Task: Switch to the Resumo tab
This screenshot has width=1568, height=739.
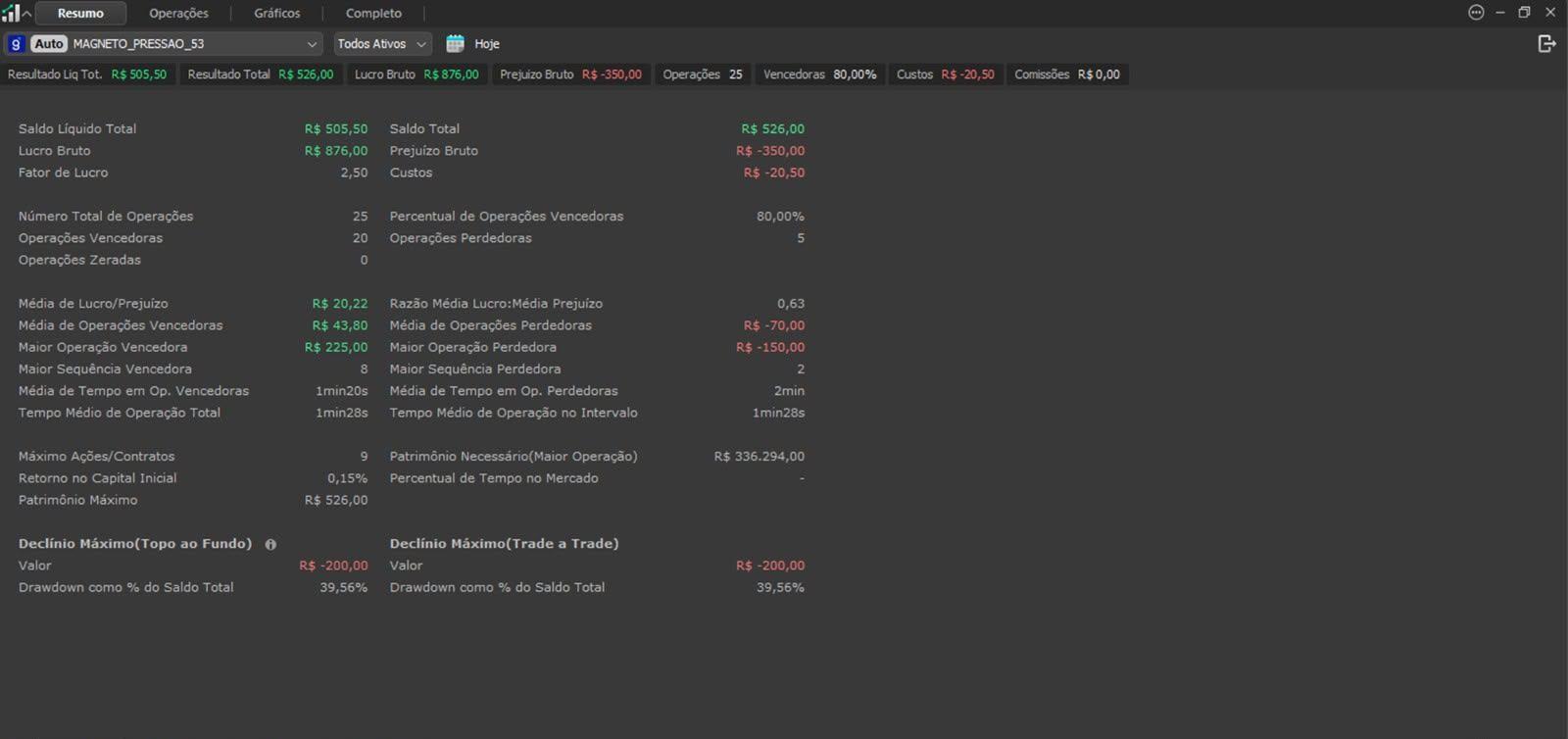Action: tap(80, 13)
